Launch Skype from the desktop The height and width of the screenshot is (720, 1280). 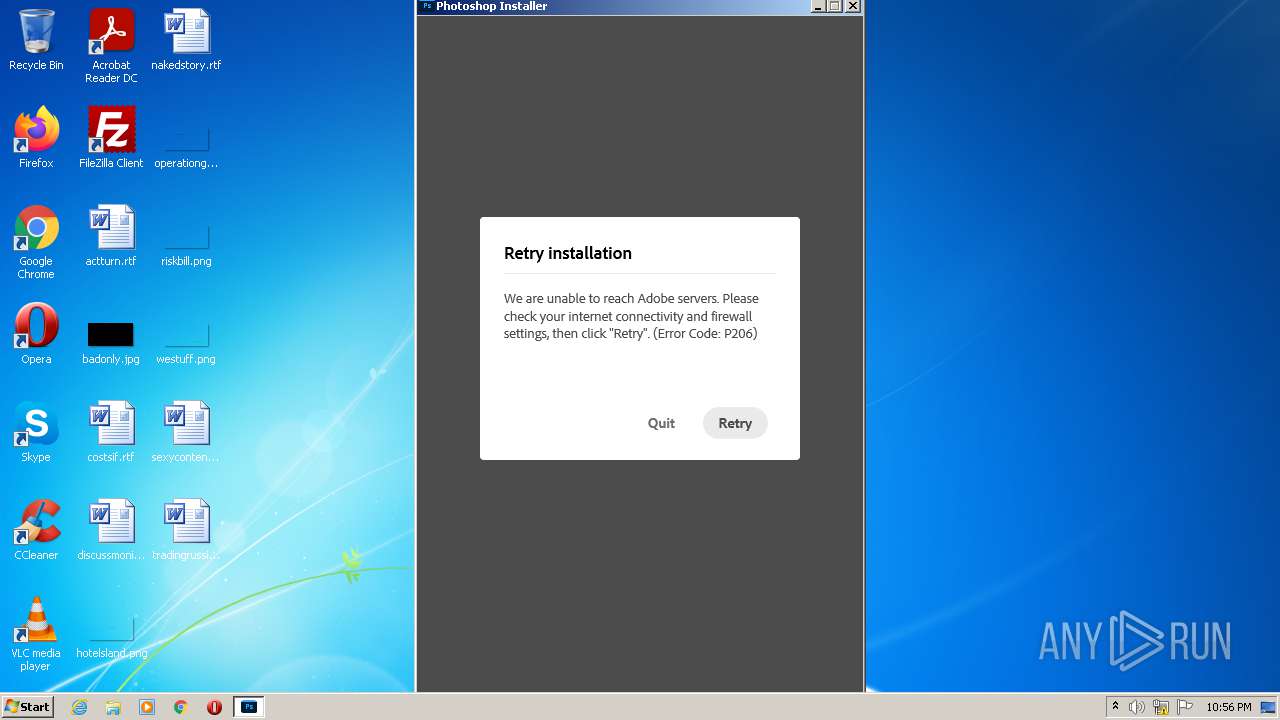(x=36, y=432)
